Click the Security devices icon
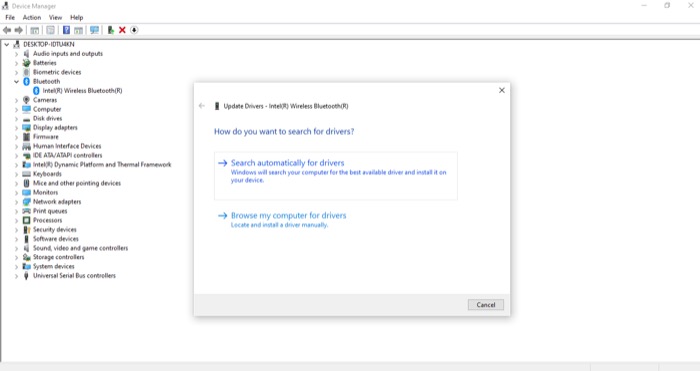 (x=26, y=229)
